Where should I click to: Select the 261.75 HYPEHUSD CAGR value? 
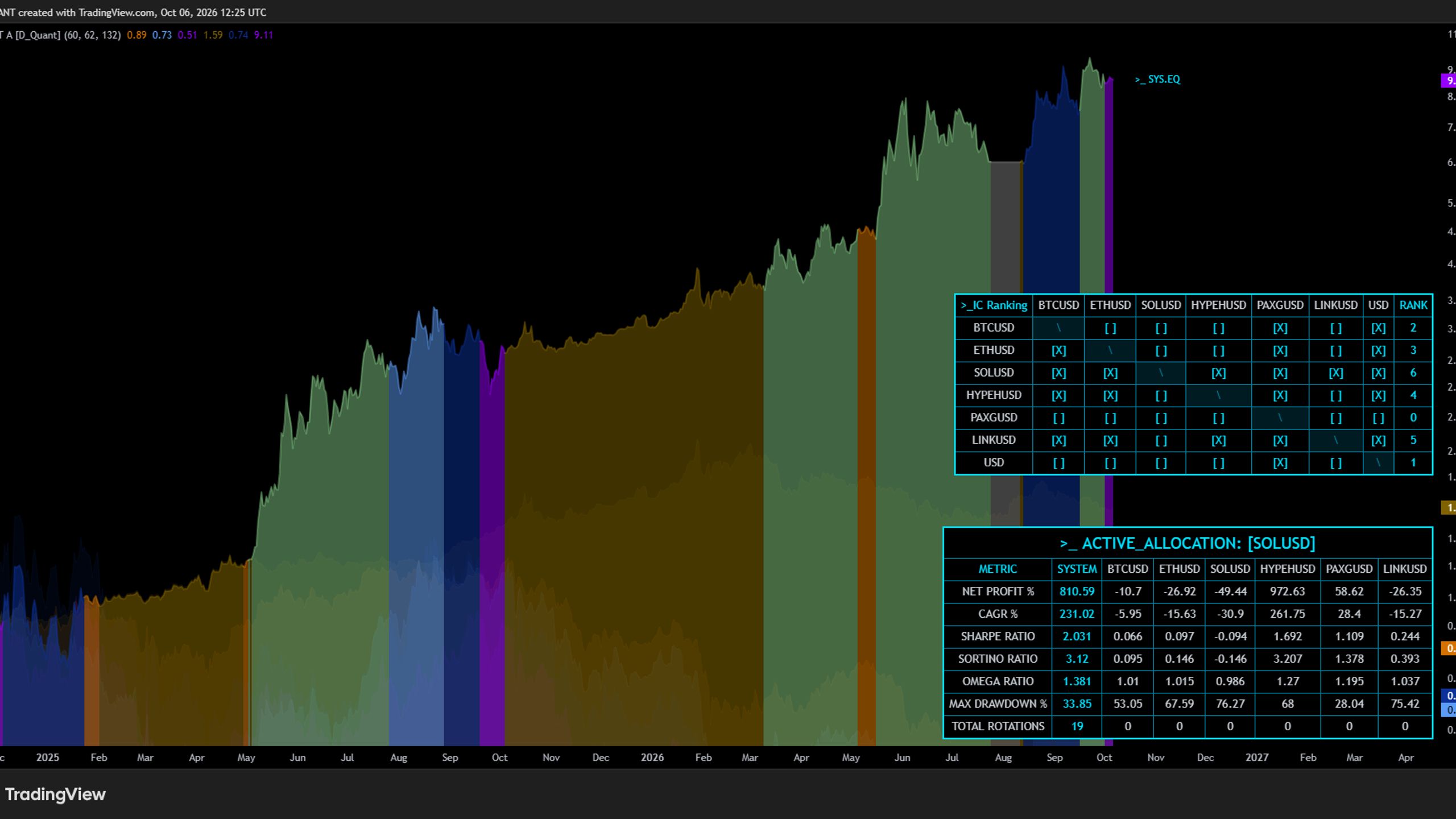(x=1288, y=614)
